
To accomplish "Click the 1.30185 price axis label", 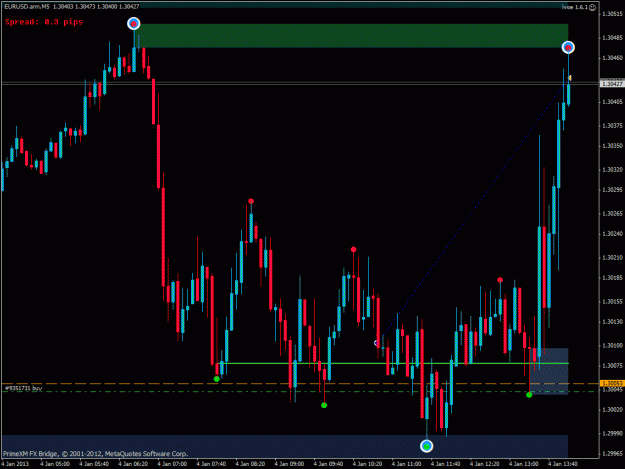I will [x=613, y=278].
